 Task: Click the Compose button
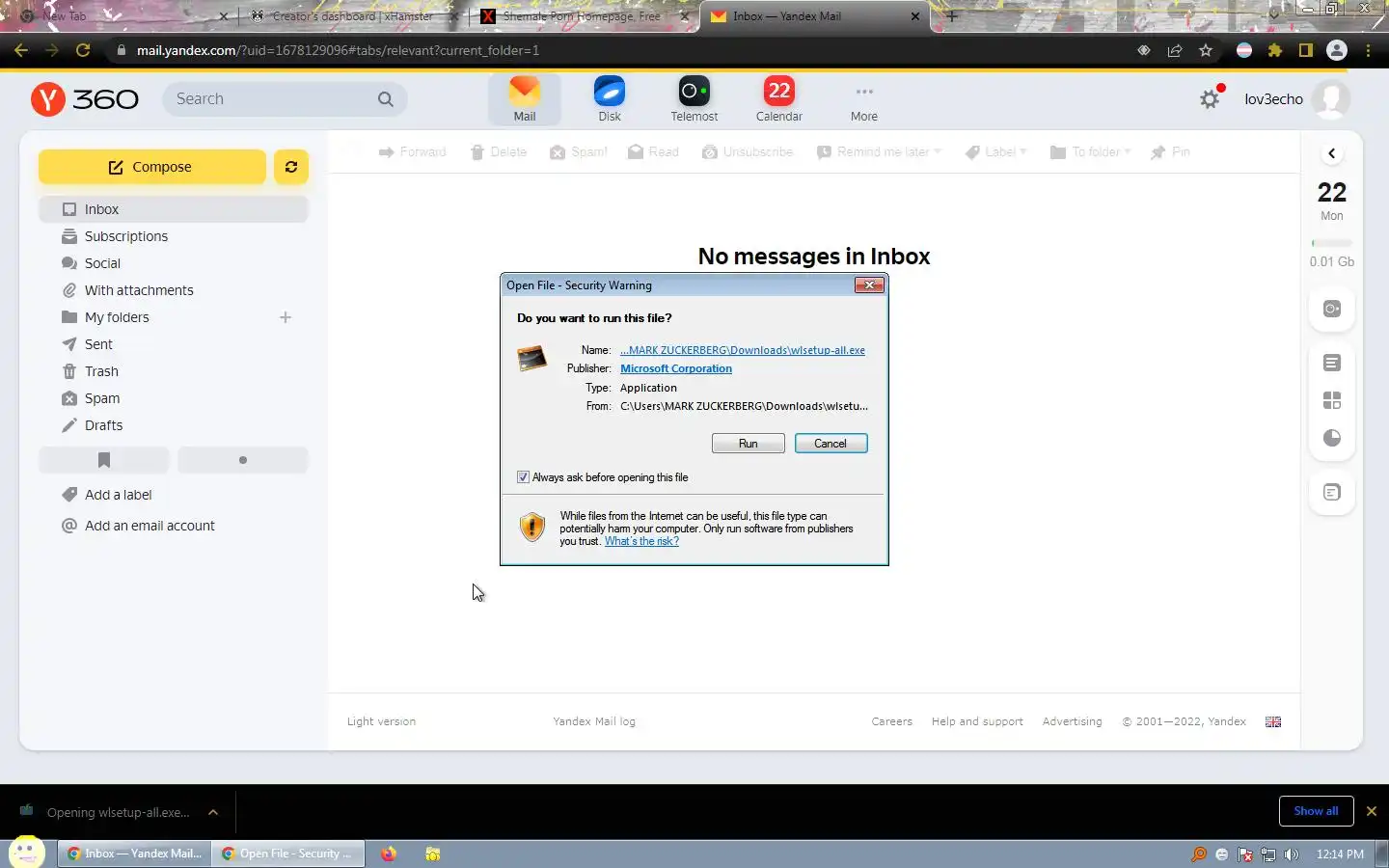(151, 167)
